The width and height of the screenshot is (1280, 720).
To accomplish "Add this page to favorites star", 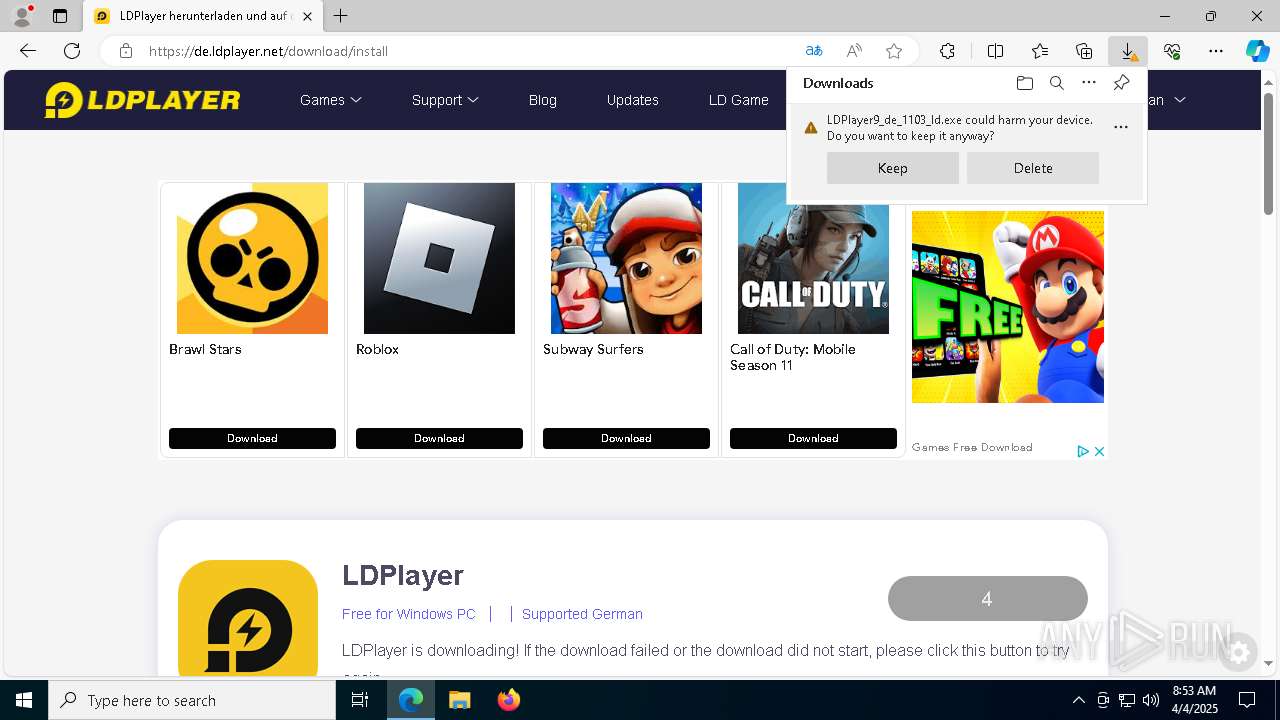I will (x=894, y=51).
